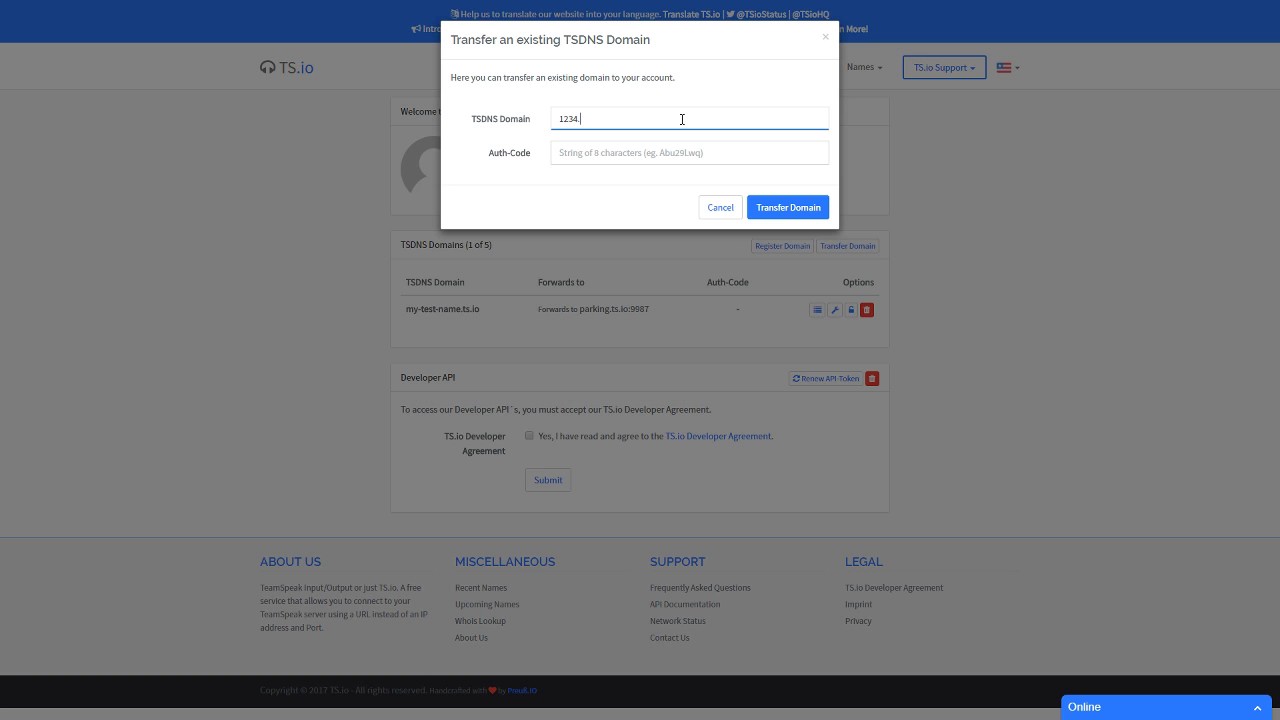Expand the TS.io Support dropdown
Screen dimensions: 1280x720
tap(944, 68)
